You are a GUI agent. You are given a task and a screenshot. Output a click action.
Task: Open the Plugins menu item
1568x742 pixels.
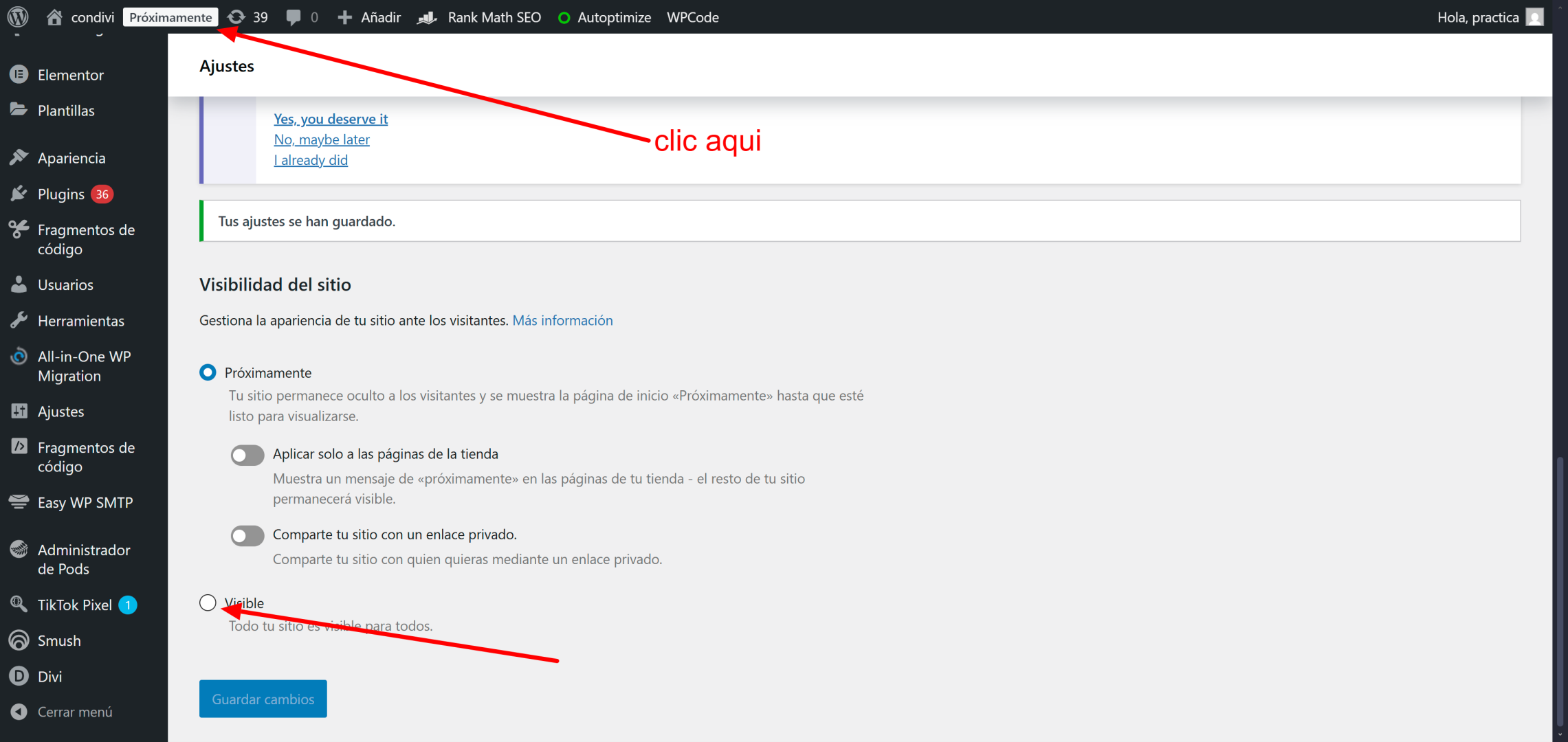tap(60, 194)
